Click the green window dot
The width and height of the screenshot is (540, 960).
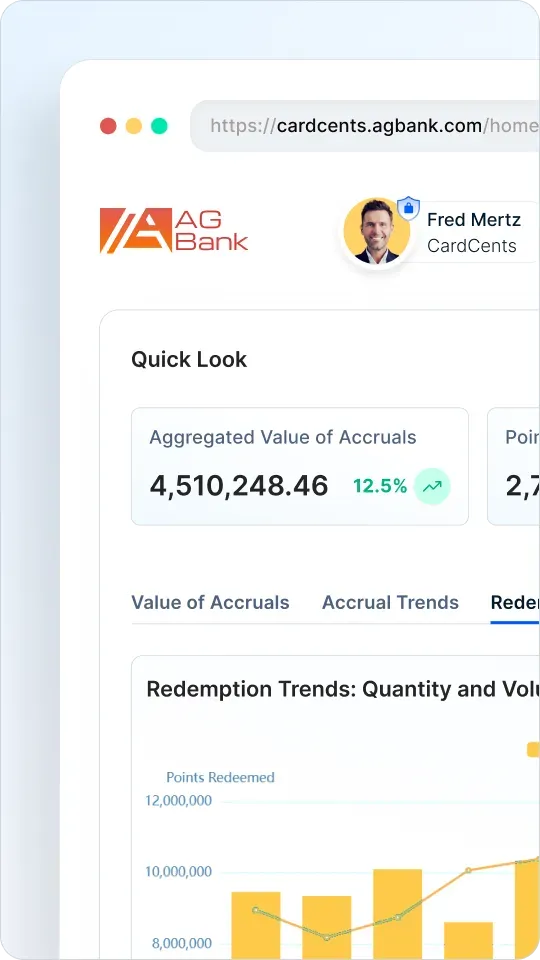[159, 126]
